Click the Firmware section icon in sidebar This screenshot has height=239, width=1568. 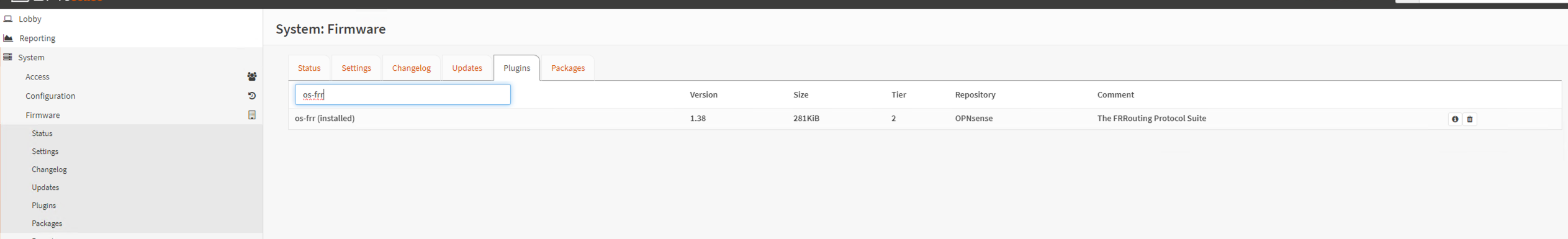(x=252, y=115)
